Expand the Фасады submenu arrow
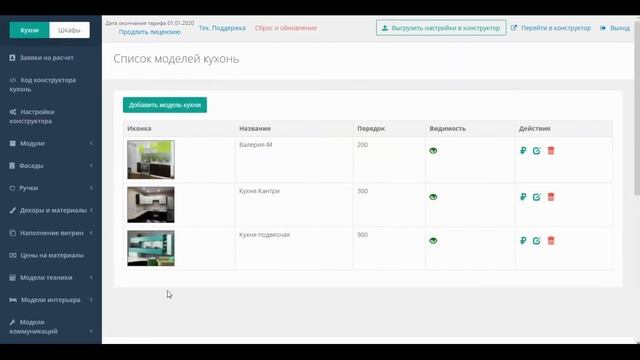 (x=91, y=166)
